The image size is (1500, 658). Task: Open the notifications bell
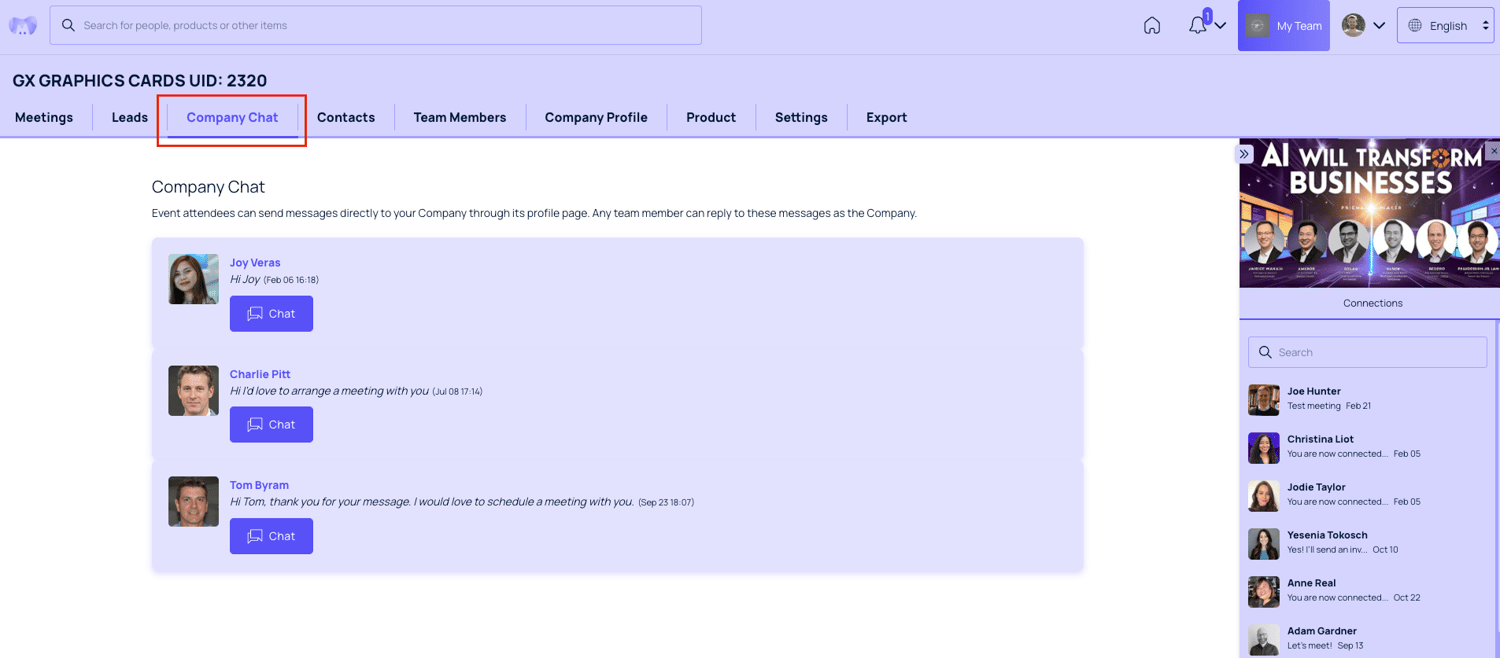(x=1197, y=26)
